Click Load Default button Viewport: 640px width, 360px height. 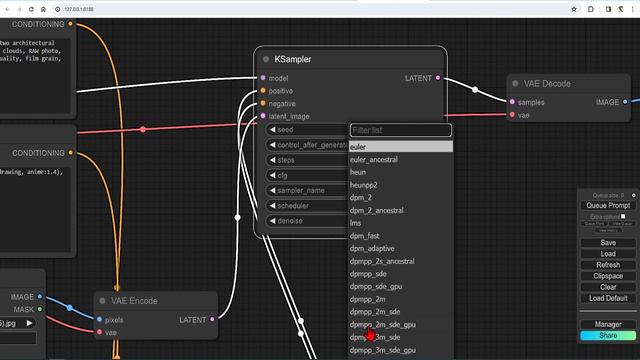(x=608, y=298)
